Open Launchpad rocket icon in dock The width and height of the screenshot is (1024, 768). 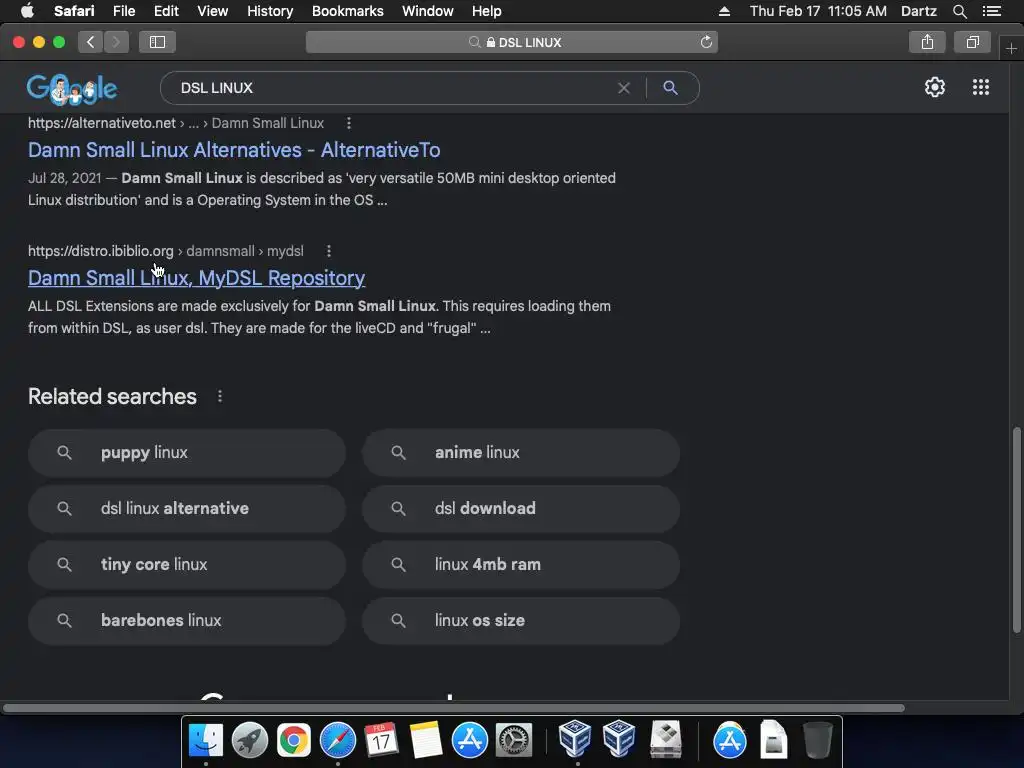coord(249,741)
